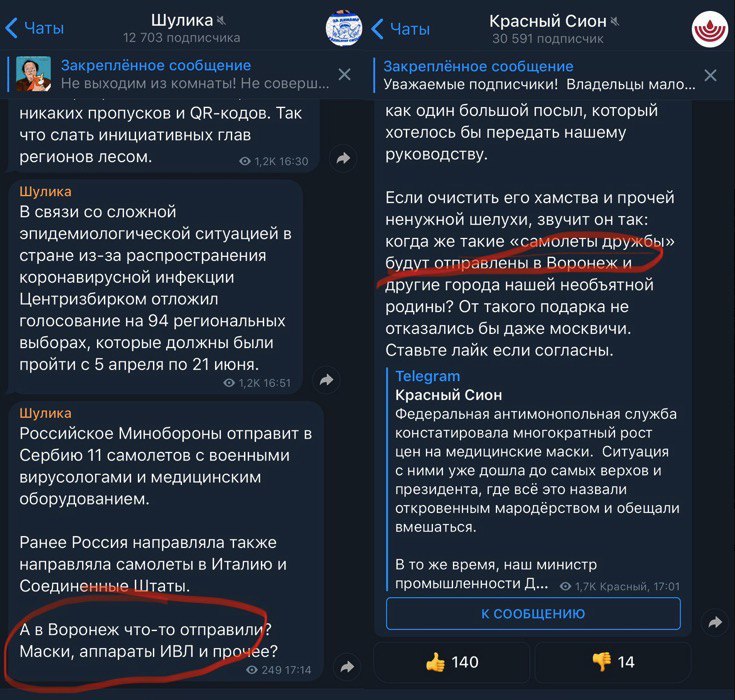Forward the Центризбирком message from 16:51

click(326, 380)
